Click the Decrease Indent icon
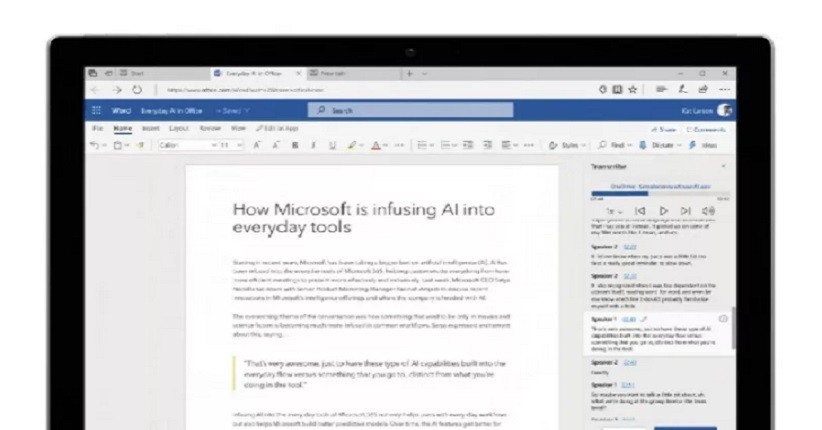 click(468, 145)
